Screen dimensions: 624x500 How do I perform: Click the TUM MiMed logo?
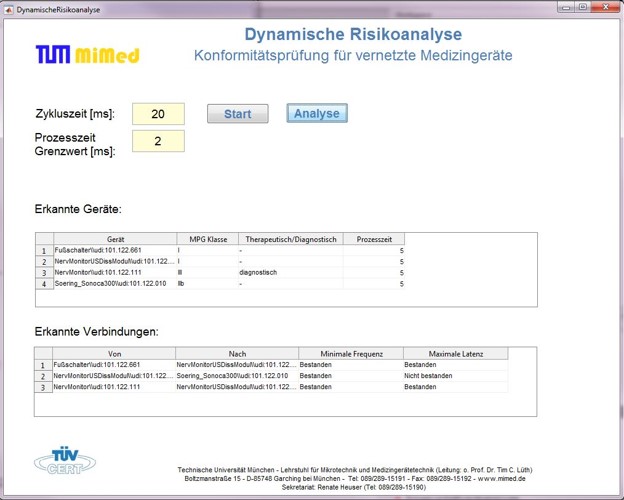pyautogui.click(x=87, y=54)
